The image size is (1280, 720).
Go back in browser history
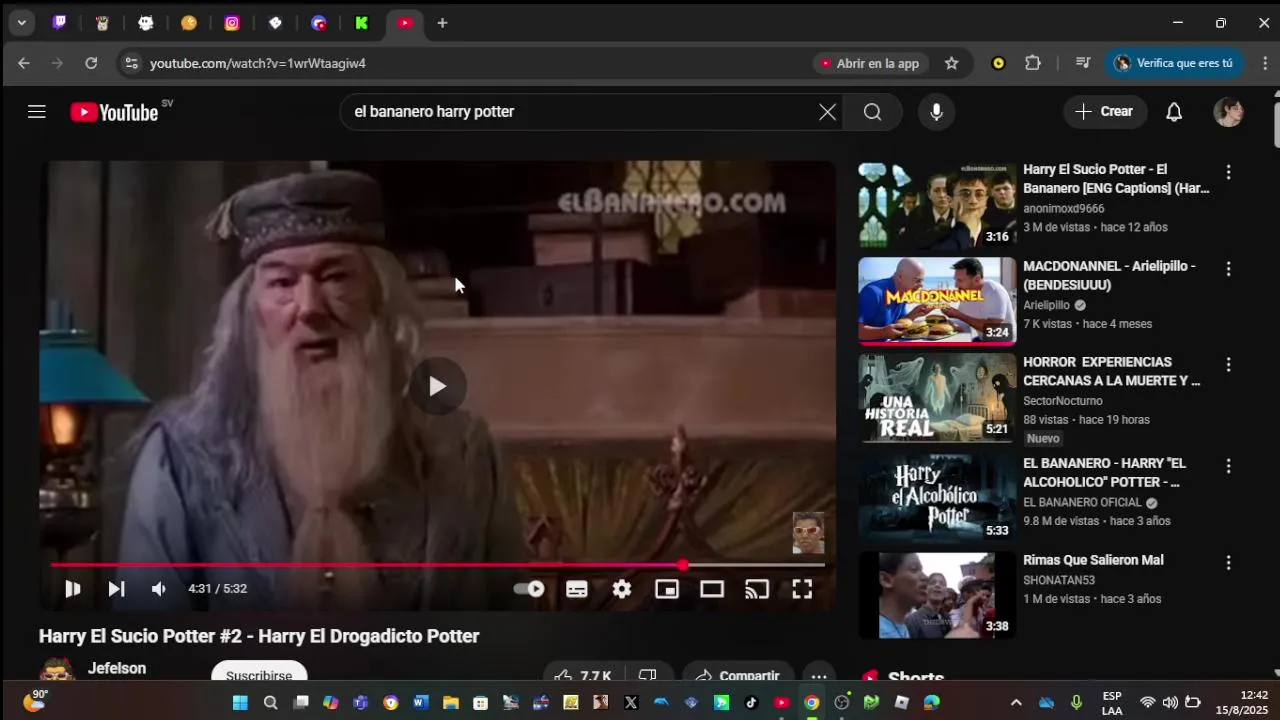click(x=24, y=63)
